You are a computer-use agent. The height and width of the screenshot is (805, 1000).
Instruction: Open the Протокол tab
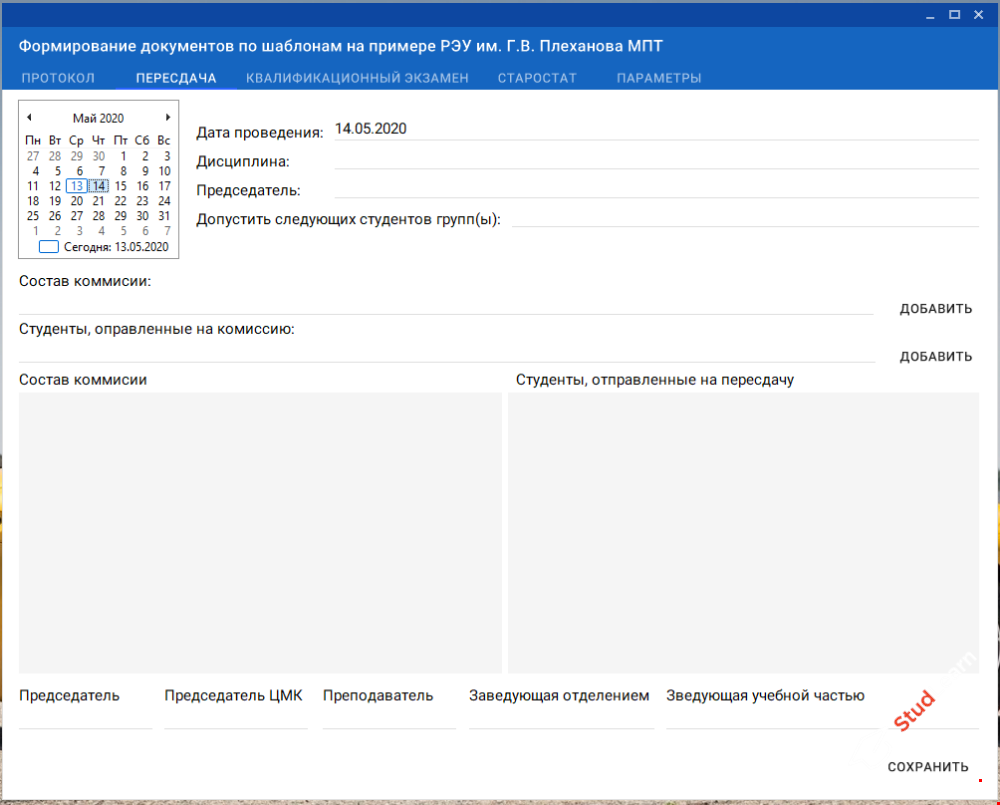pos(58,78)
